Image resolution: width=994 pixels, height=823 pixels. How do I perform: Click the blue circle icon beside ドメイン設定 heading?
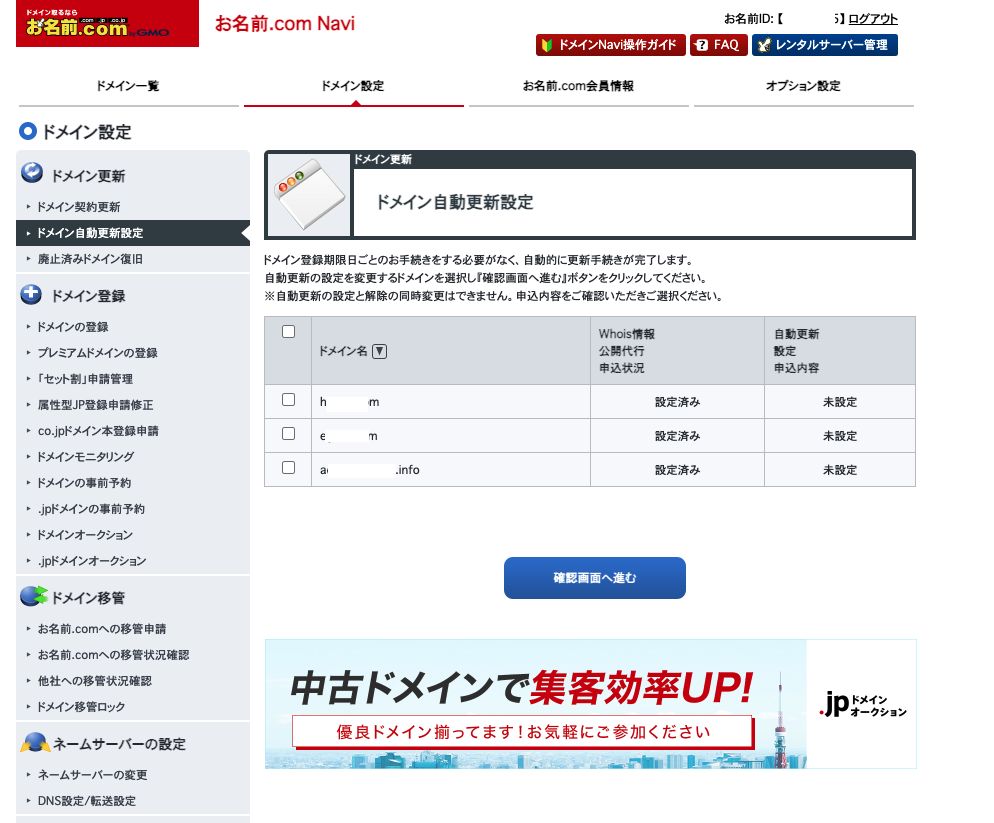[28, 131]
